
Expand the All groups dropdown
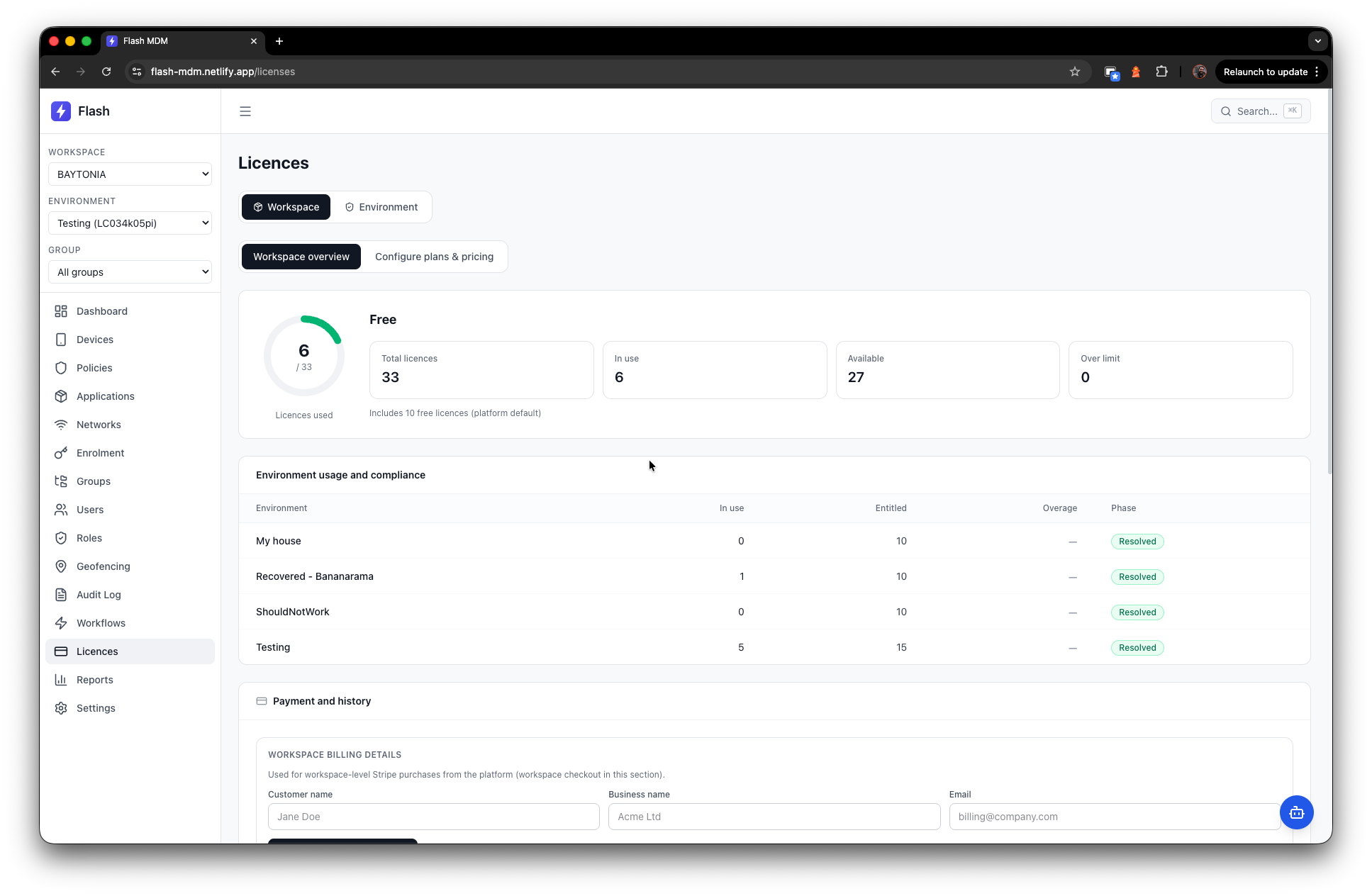pyautogui.click(x=130, y=272)
